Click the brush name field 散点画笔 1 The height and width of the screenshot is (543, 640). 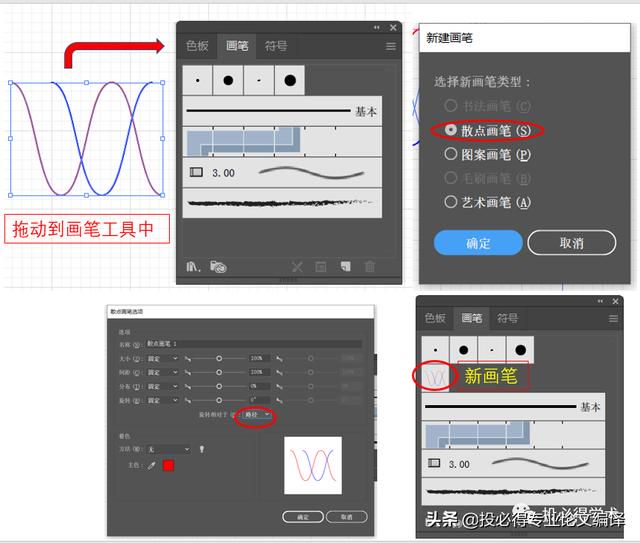tap(253, 344)
